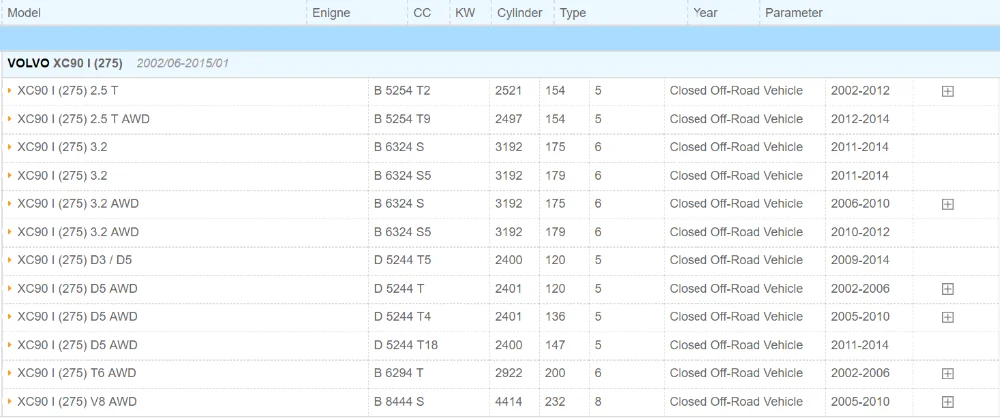Select engine code D 5244 T18
Viewport: 1000px width, 418px height.
[x=406, y=345]
